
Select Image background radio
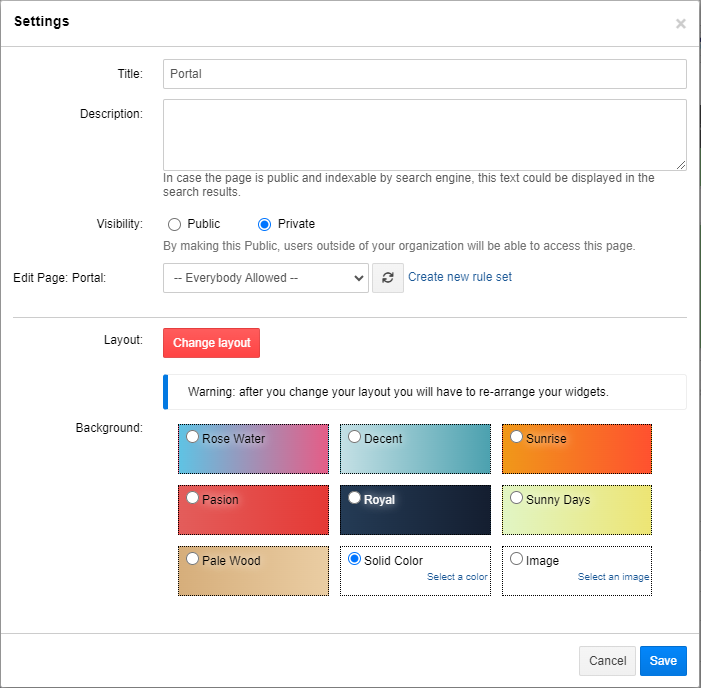click(x=516, y=558)
